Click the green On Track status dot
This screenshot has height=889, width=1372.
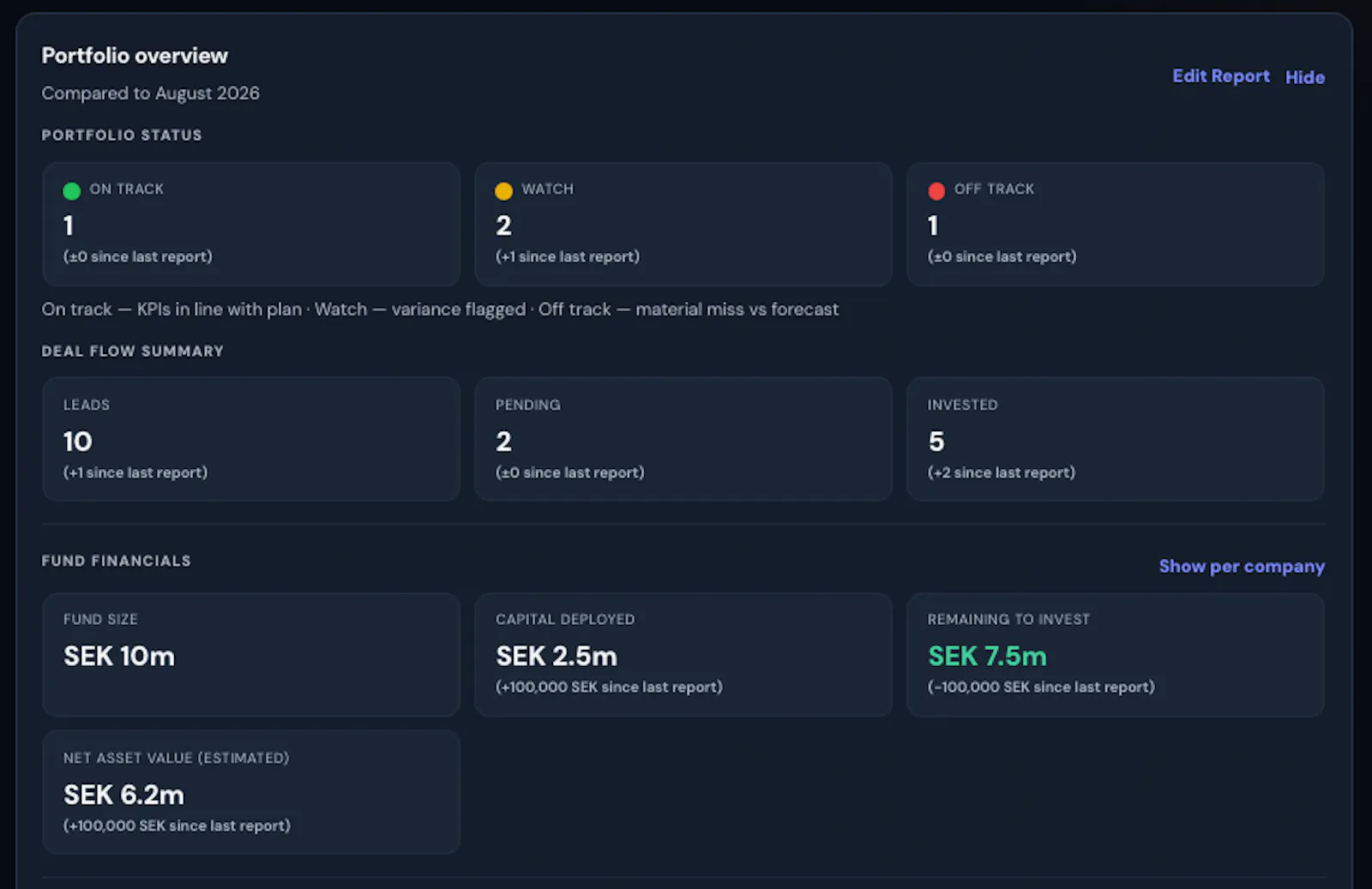click(x=72, y=190)
